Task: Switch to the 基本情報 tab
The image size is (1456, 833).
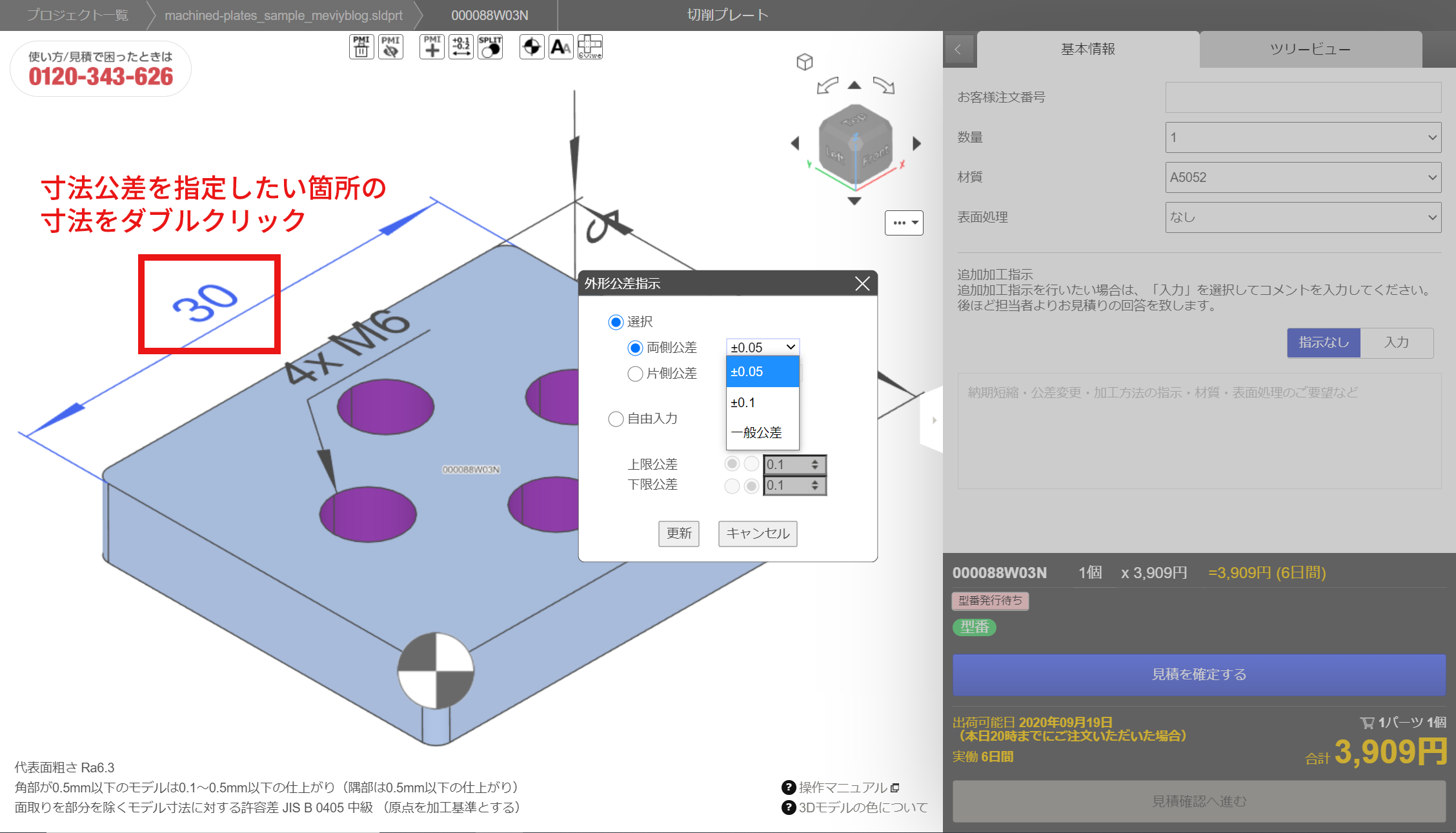Action: click(x=1088, y=49)
